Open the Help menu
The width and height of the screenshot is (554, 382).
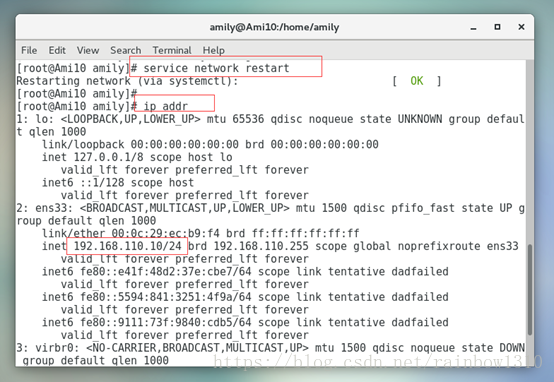tap(213, 50)
